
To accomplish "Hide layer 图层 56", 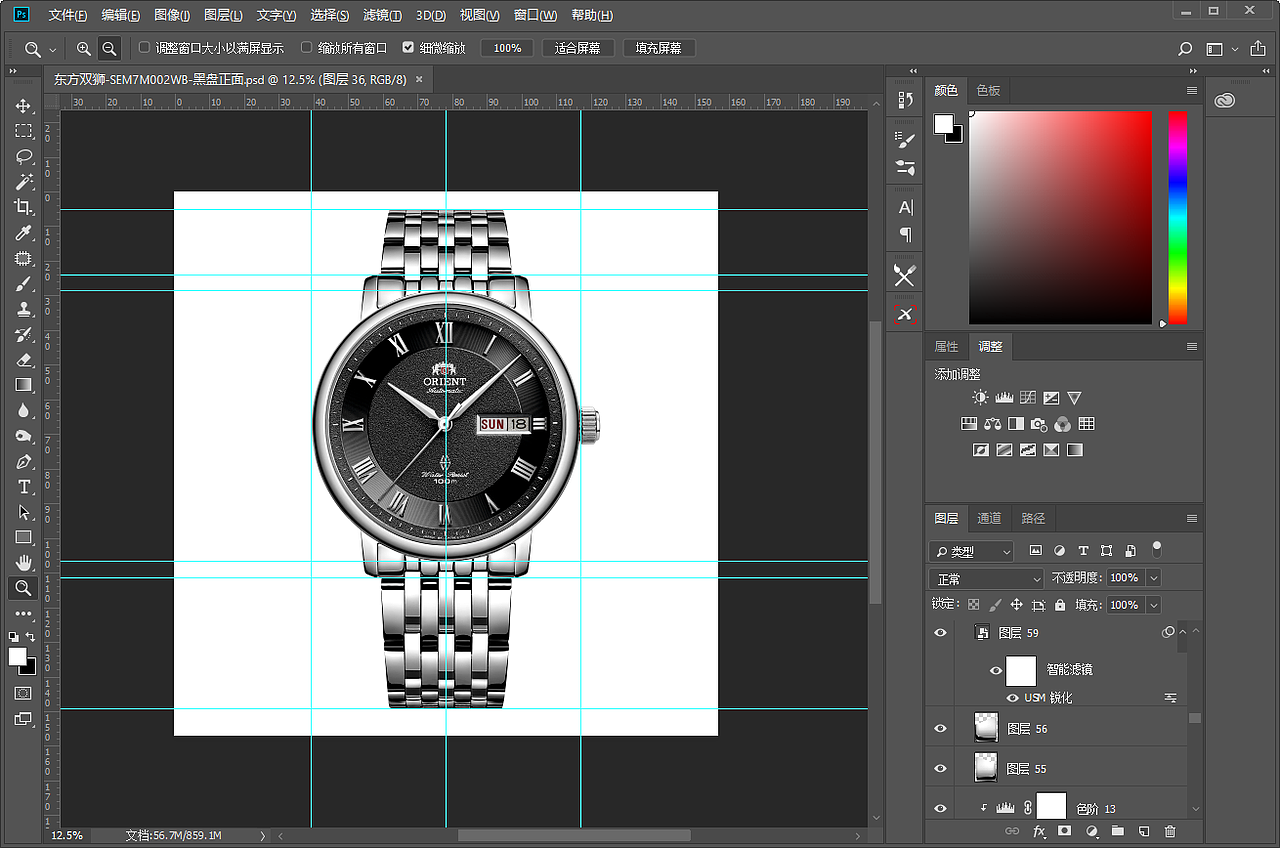I will pyautogui.click(x=940, y=729).
